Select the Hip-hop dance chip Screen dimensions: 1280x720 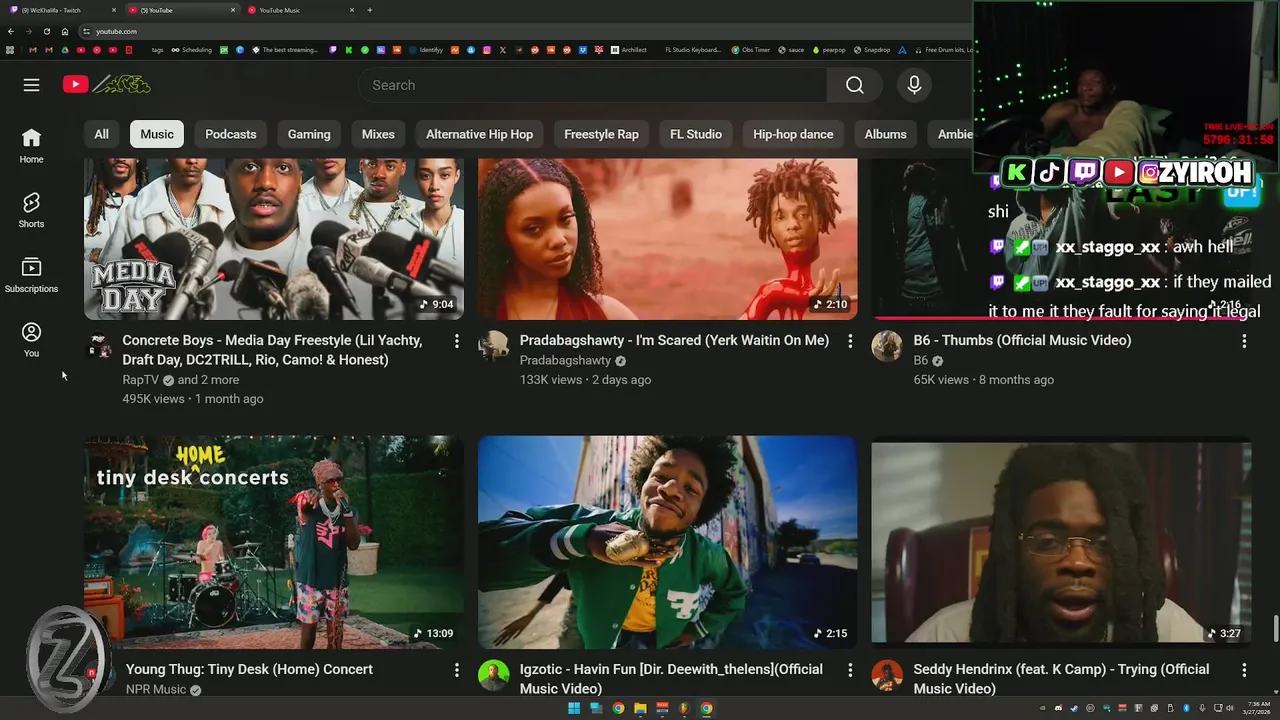pyautogui.click(x=793, y=134)
